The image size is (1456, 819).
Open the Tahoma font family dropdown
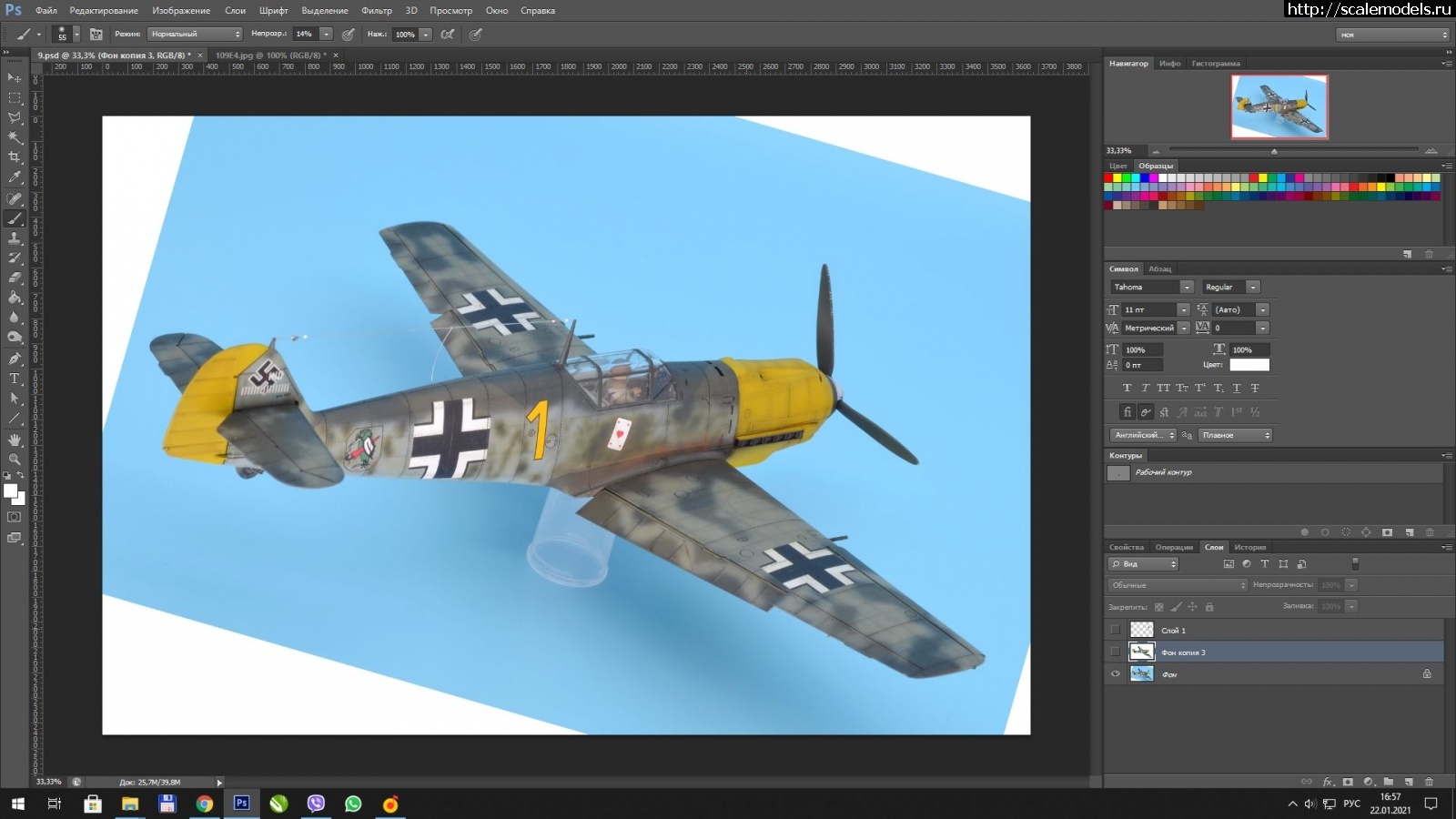1186,287
